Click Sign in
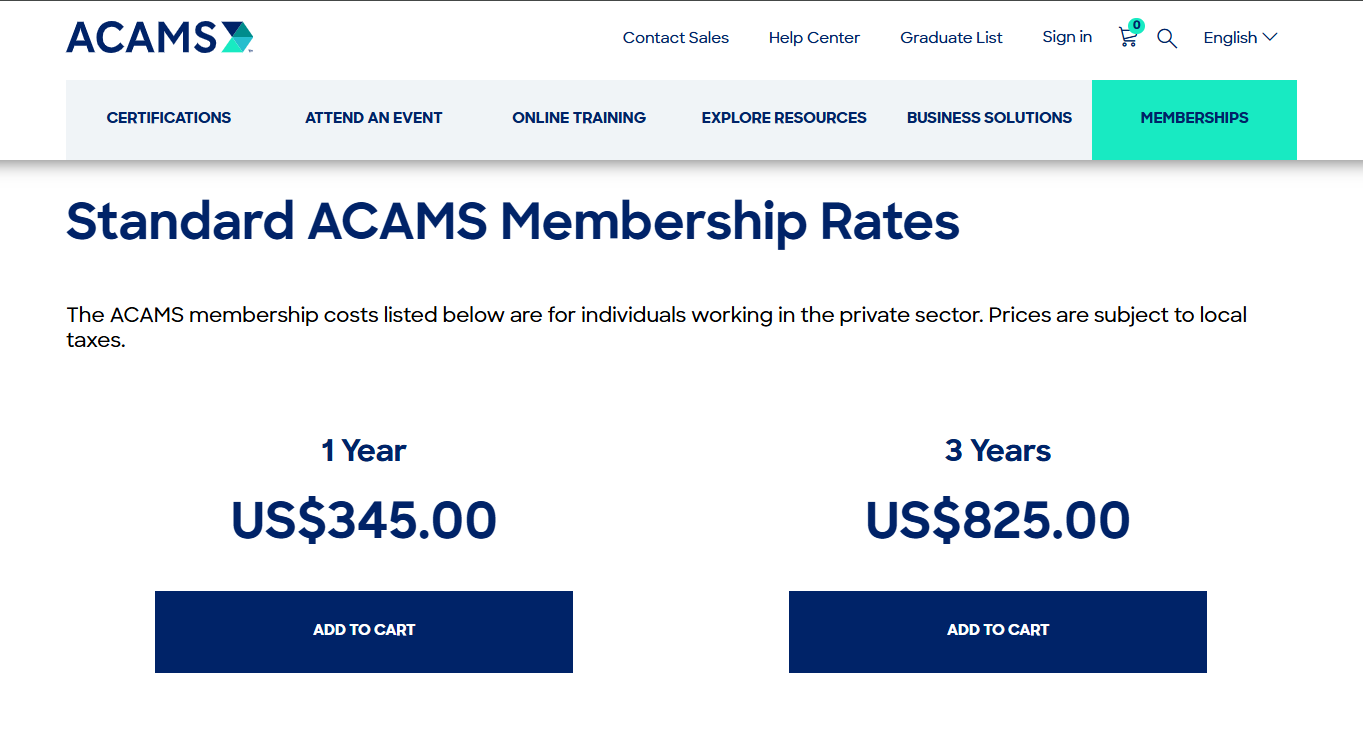Screen dimensions: 1363x743 1067,37
